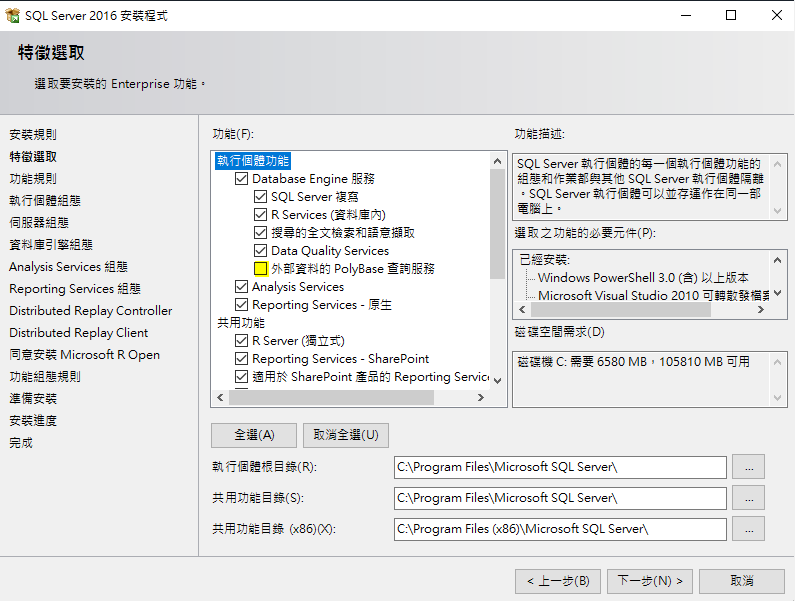The image size is (795, 601).
Task: Click Distributed Replay Client sidebar step
Action: (x=79, y=333)
